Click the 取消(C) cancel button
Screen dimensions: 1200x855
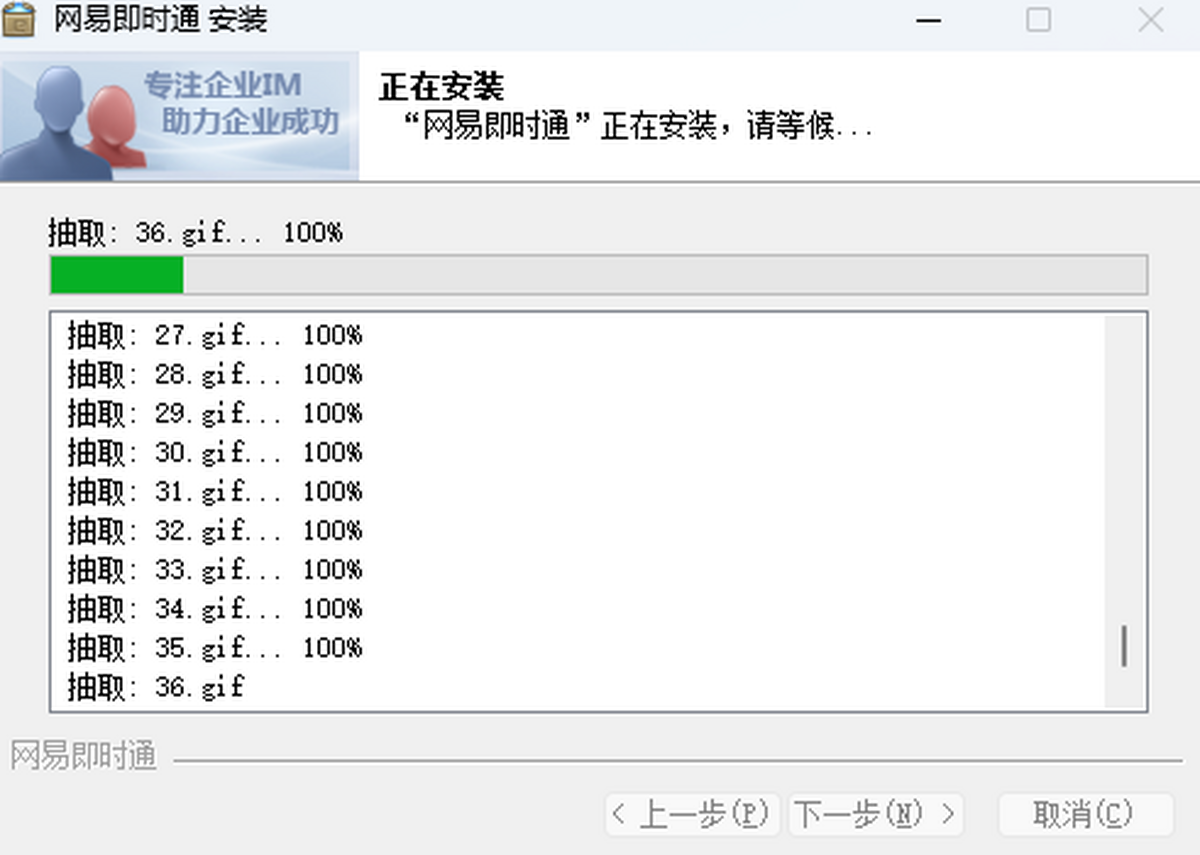click(1085, 814)
